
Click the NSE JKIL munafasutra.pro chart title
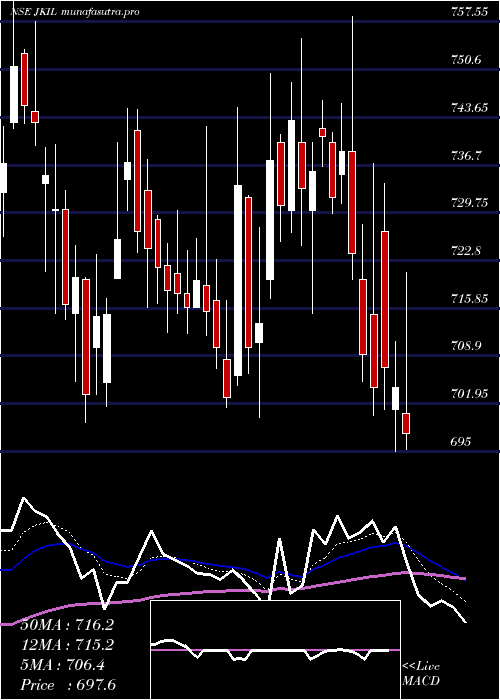pyautogui.click(x=74, y=12)
